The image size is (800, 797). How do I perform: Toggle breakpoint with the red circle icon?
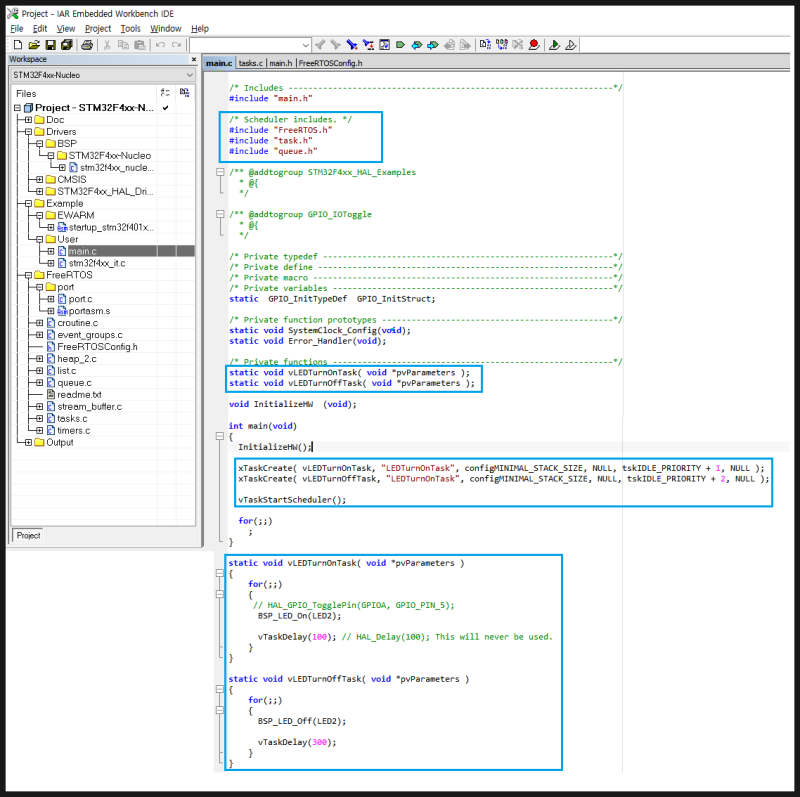tap(534, 45)
